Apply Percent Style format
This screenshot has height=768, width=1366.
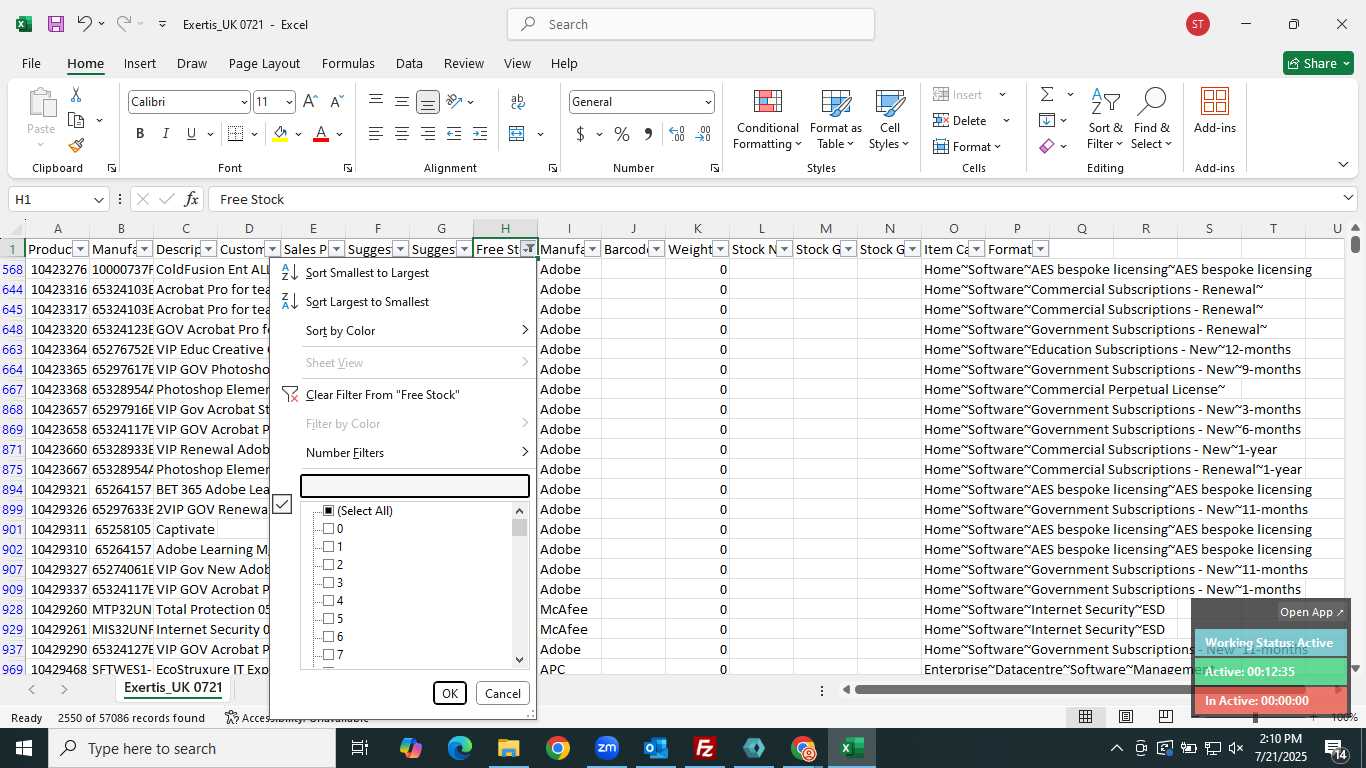[x=622, y=134]
